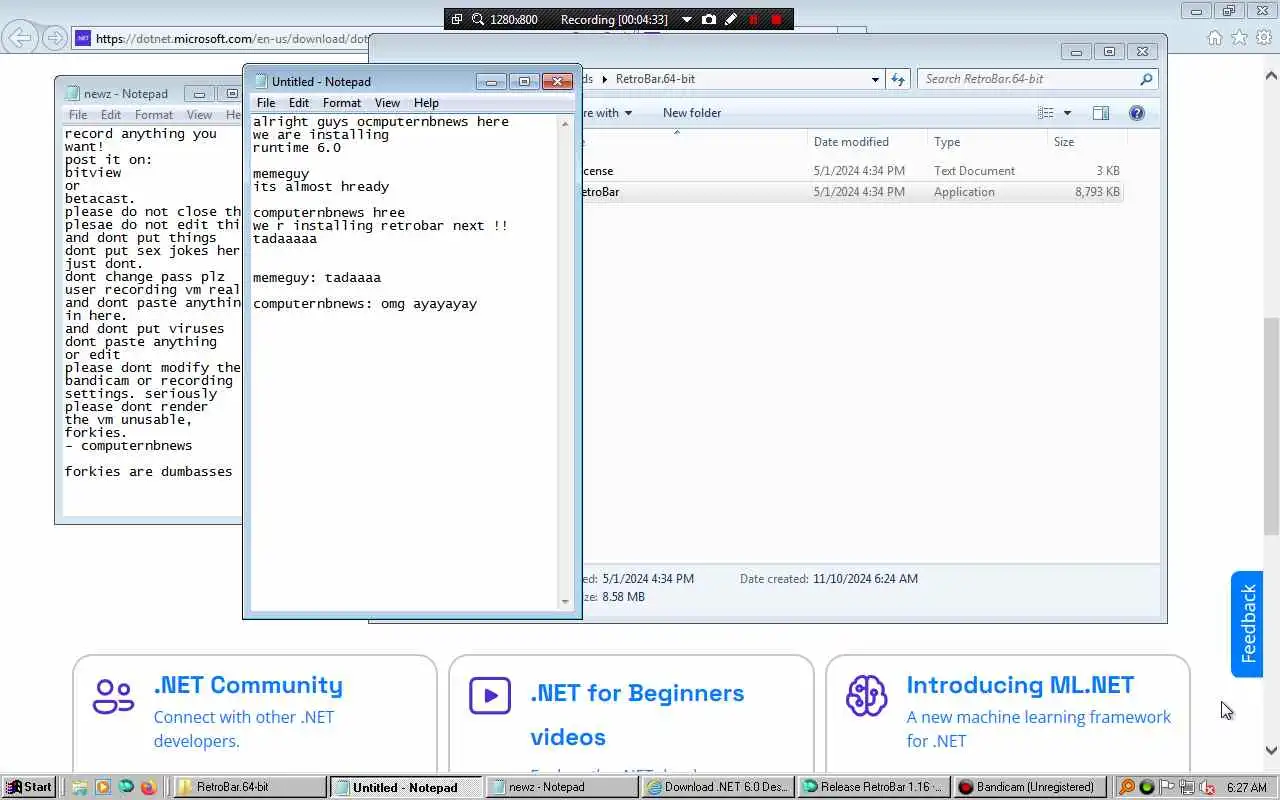
Task: Click the Bandicam magnifier size icon
Action: 478,19
